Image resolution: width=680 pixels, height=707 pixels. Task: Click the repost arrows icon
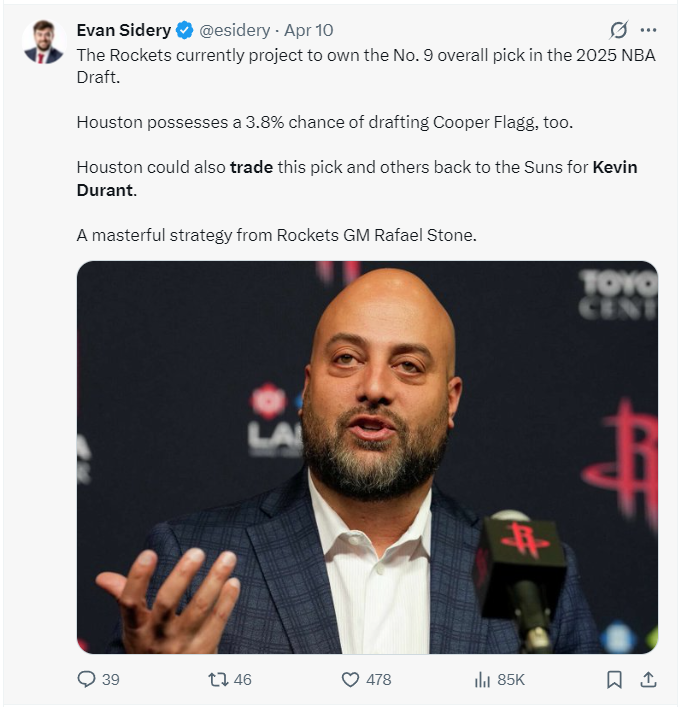217,679
